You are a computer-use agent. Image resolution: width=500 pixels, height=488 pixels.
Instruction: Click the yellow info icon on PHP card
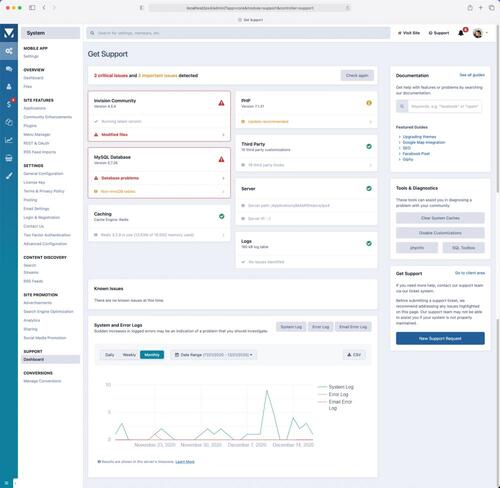pos(369,103)
